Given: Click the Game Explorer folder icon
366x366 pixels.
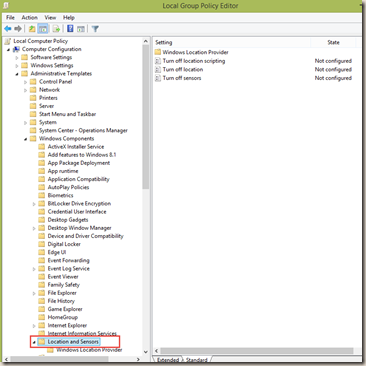Looking at the screenshot, I should 42,309.
